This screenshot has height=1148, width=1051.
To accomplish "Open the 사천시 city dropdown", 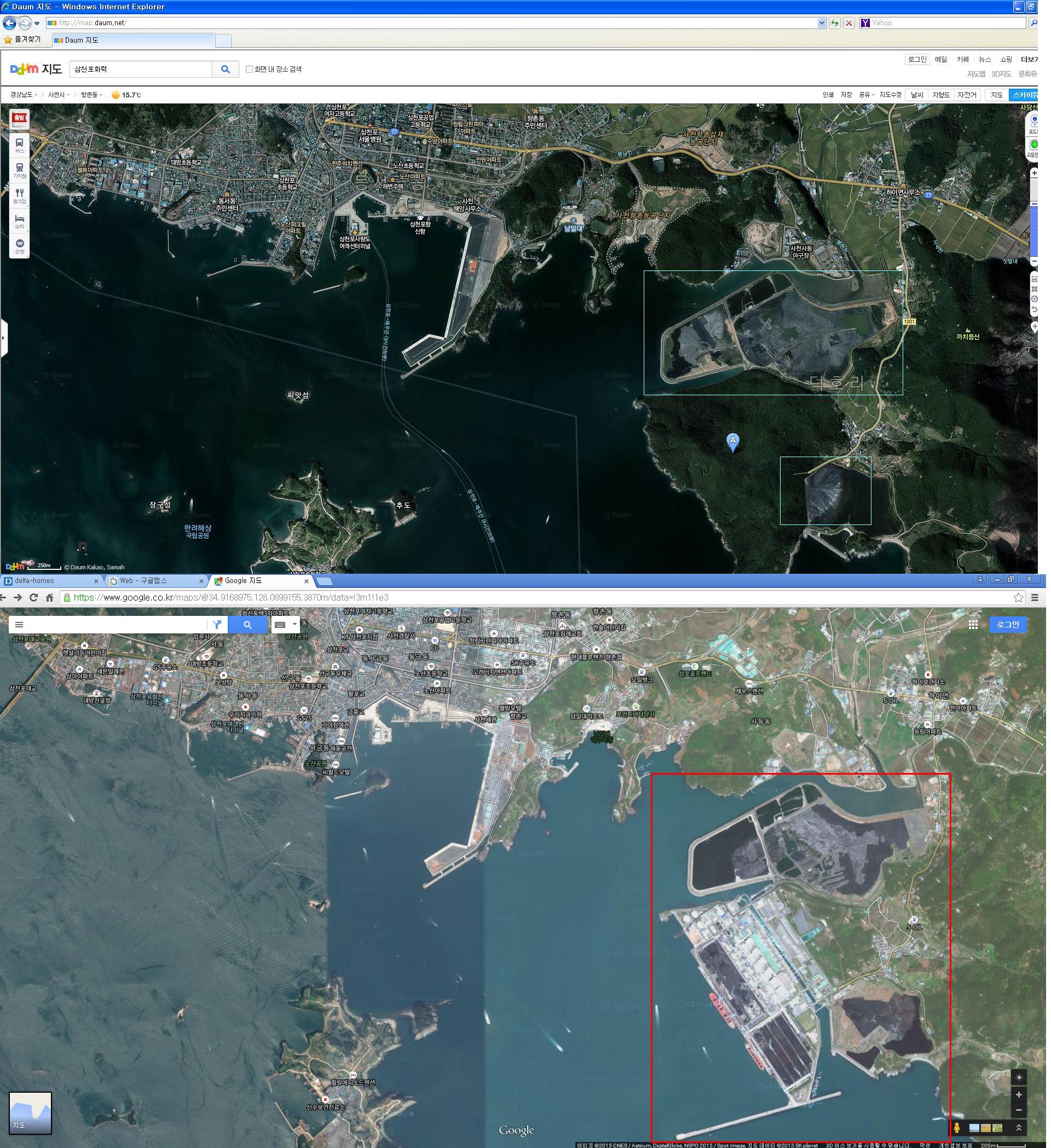I will (59, 95).
